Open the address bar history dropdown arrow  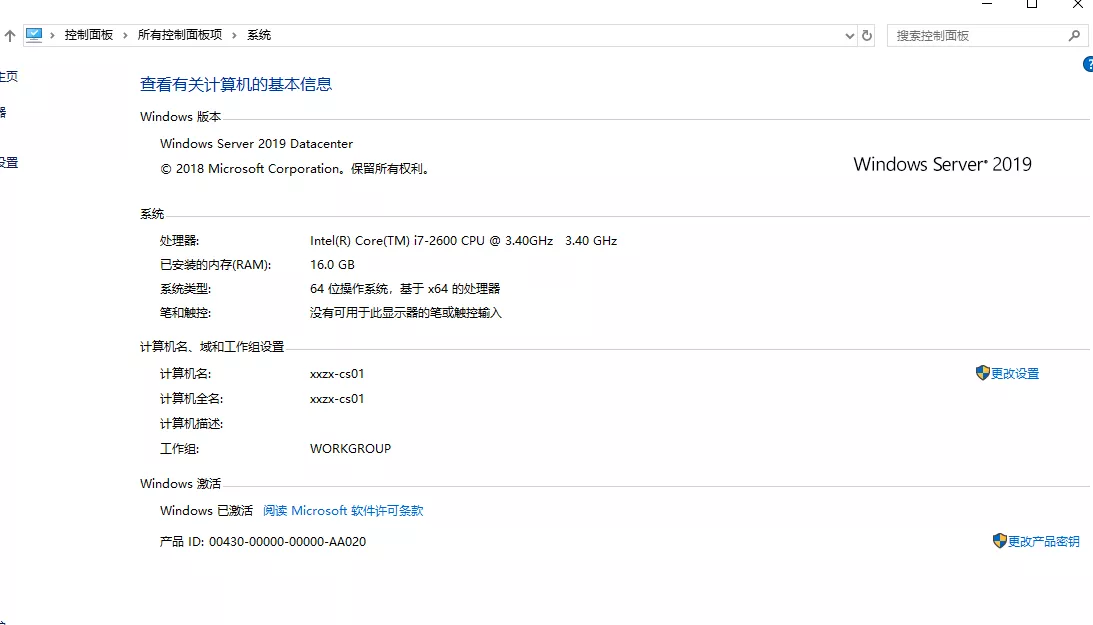(x=850, y=35)
